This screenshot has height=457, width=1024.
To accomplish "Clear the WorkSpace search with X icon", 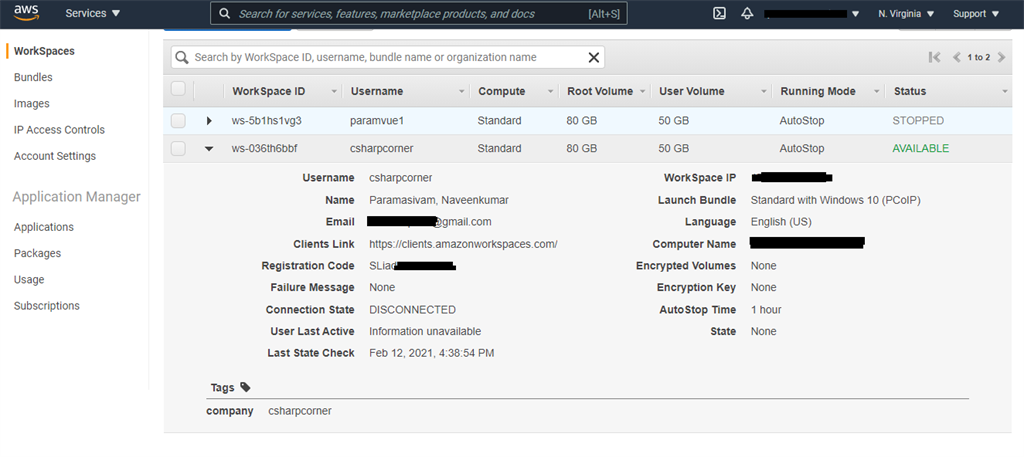I will (x=594, y=58).
